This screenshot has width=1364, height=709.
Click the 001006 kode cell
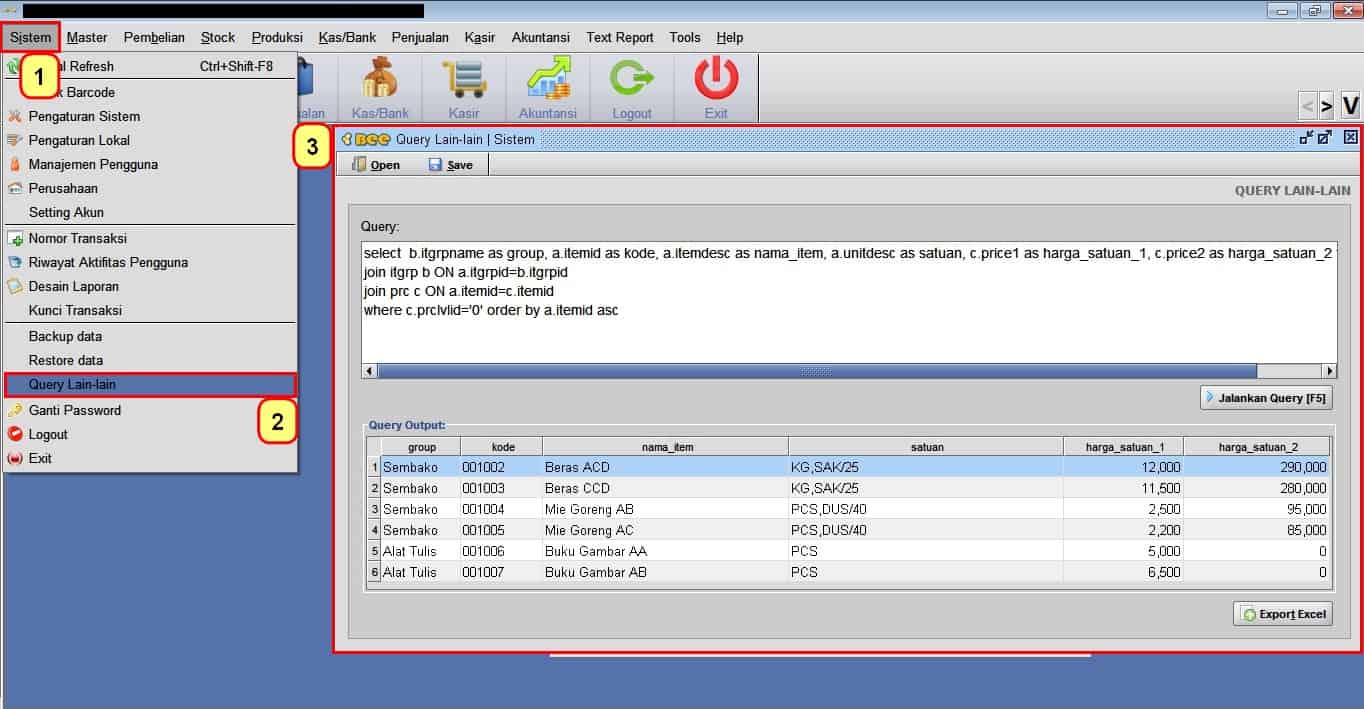(502, 551)
